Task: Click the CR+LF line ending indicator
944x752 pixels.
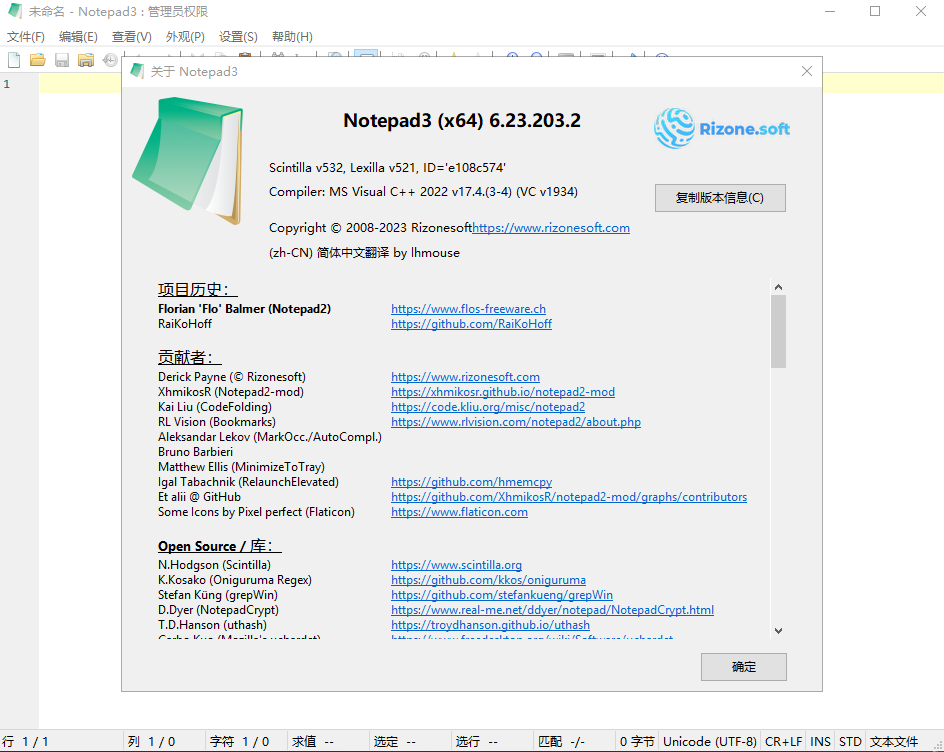Action: coord(783,742)
